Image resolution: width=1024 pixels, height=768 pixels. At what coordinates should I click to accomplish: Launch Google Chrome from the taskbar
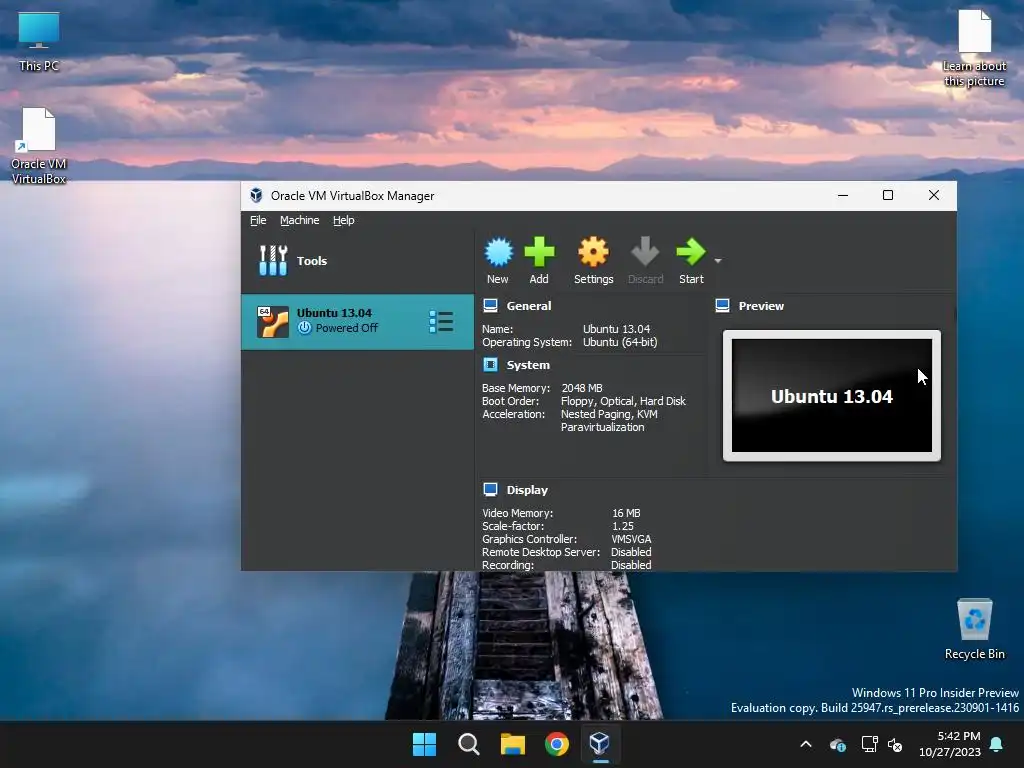(x=556, y=744)
